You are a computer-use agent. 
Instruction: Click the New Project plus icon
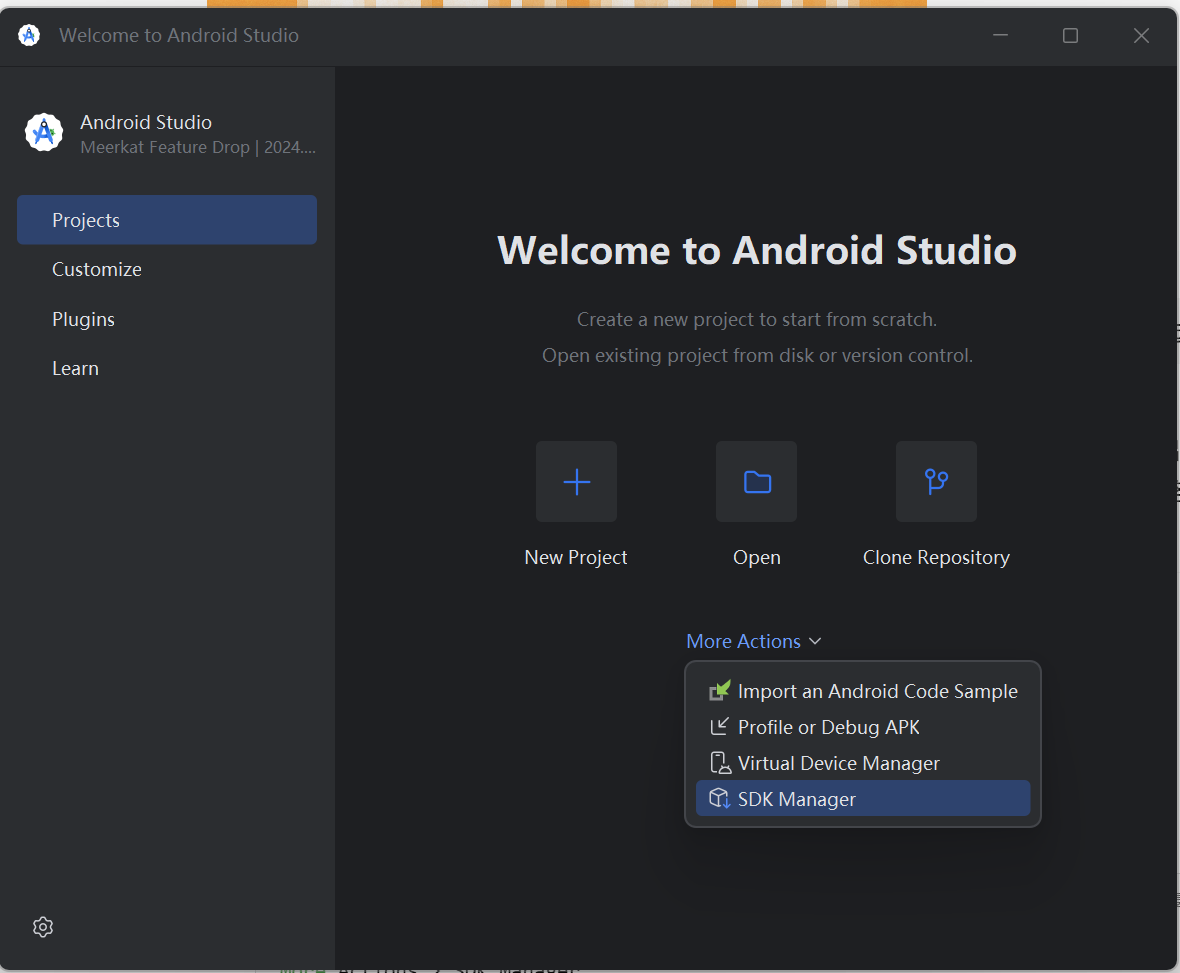tap(576, 482)
